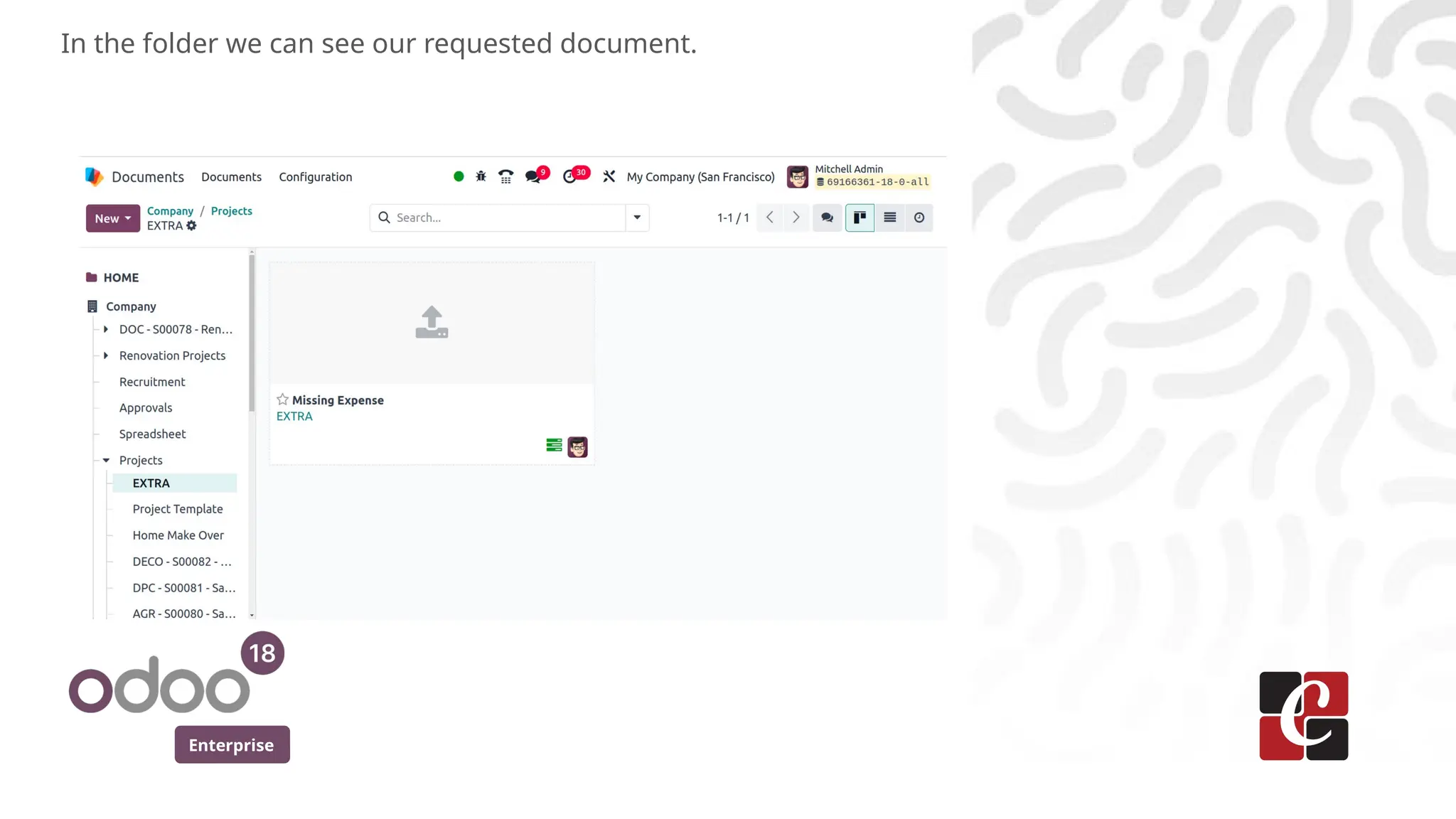Switch to list view
The height and width of the screenshot is (819, 1456).
889,218
